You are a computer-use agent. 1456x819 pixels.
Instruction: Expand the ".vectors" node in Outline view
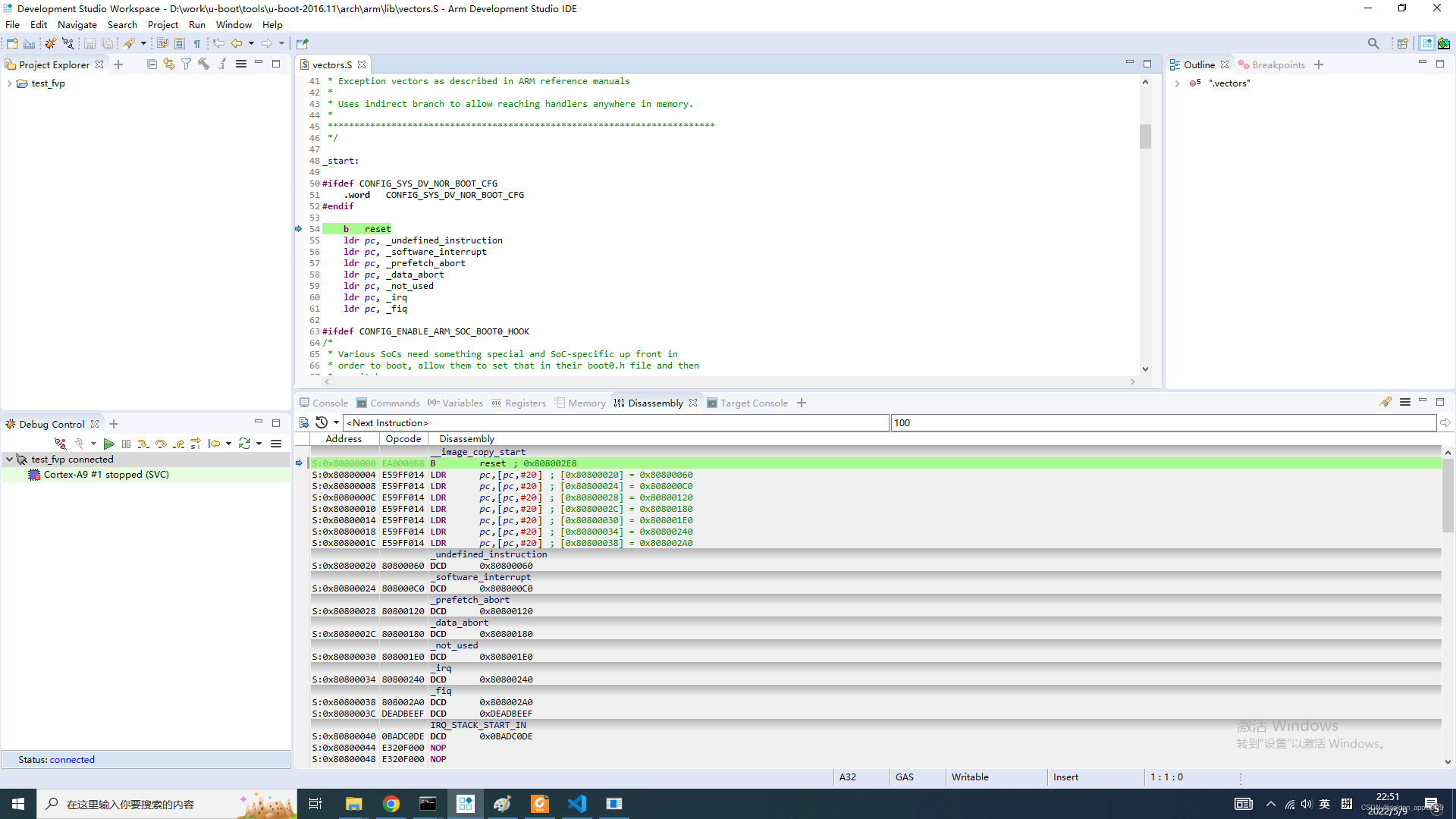point(1177,83)
